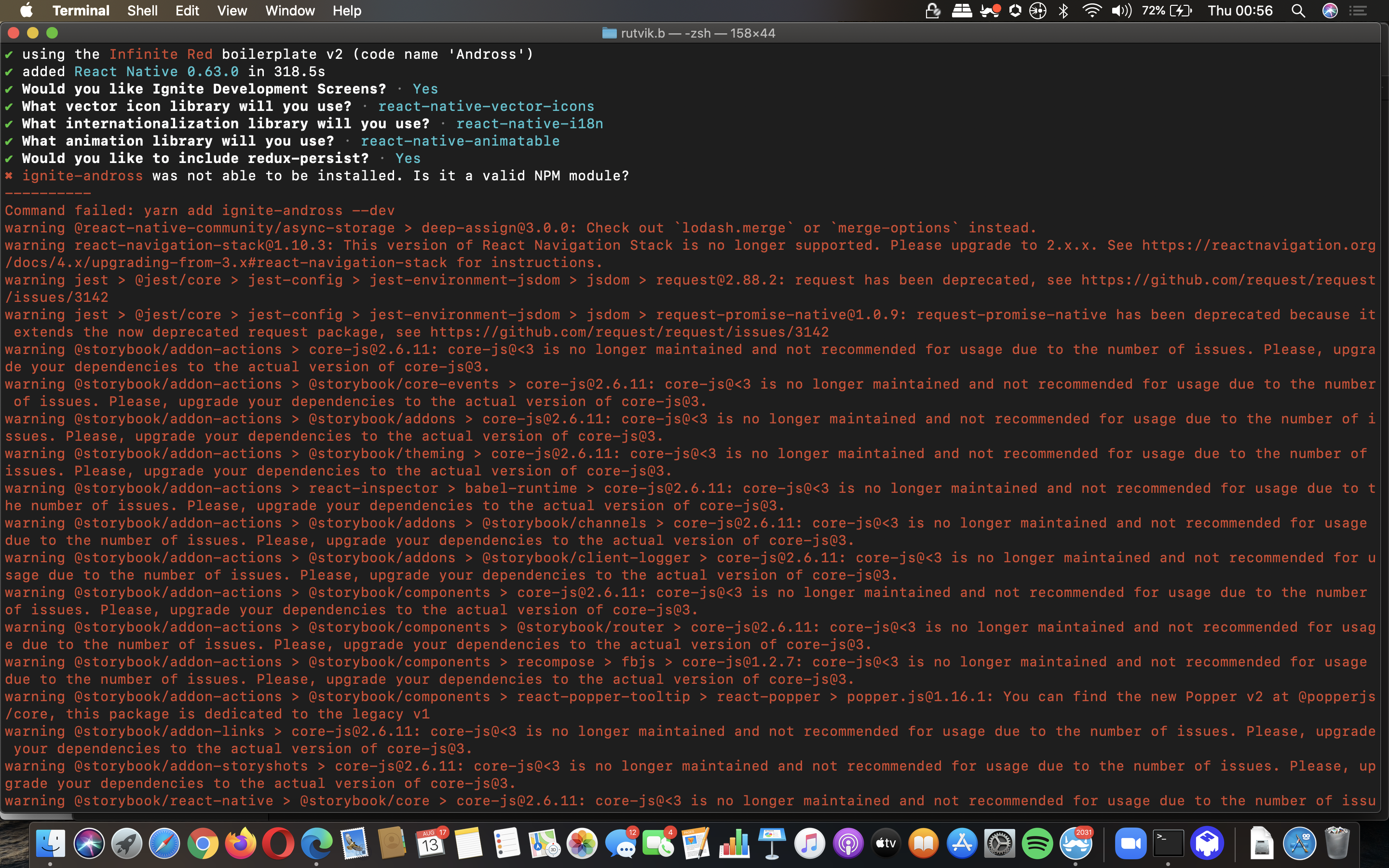Open Music in the Dock

tap(810, 843)
